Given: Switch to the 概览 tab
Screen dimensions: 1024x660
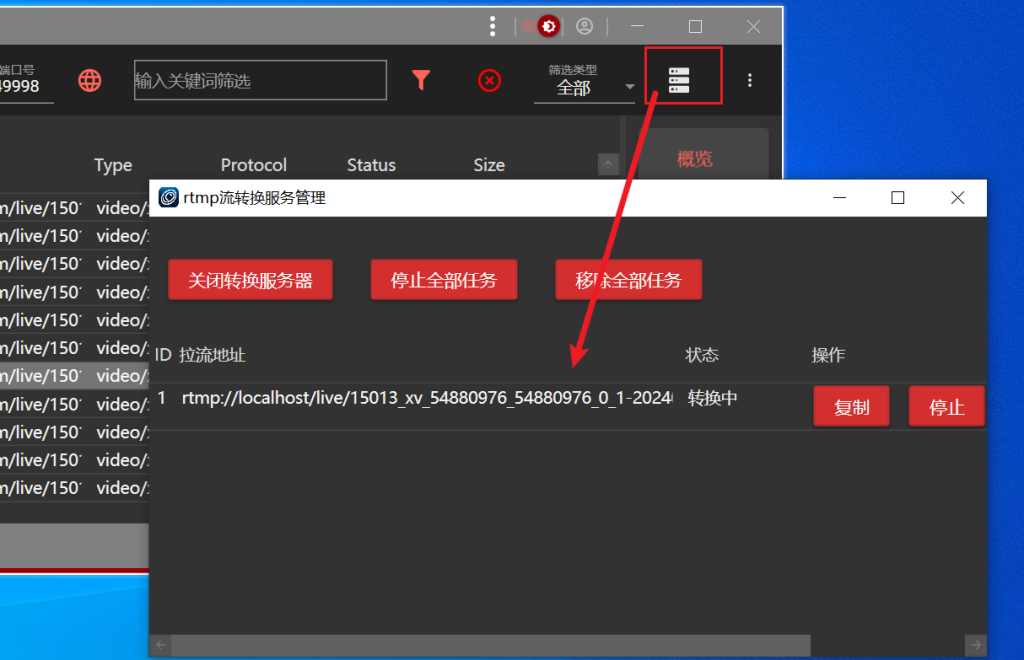Looking at the screenshot, I should click(694, 158).
